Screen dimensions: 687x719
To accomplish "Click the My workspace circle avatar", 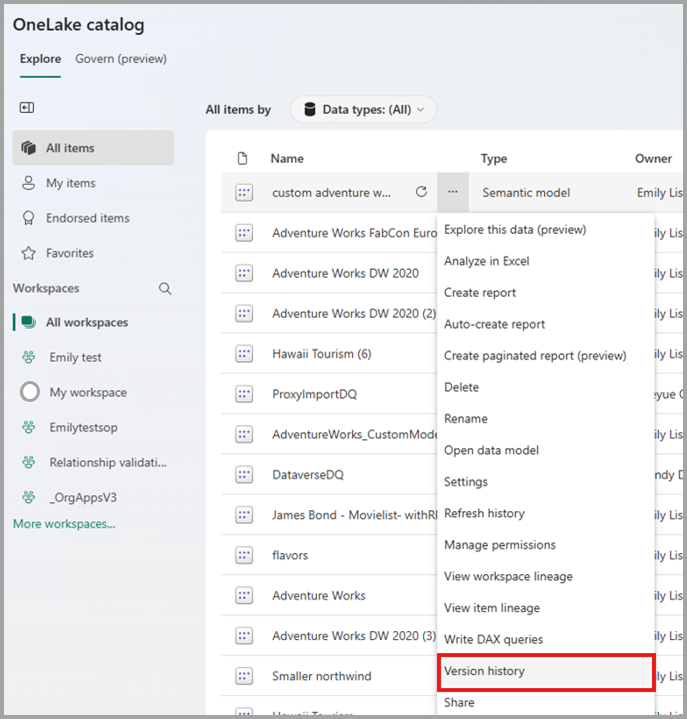I will coord(30,392).
